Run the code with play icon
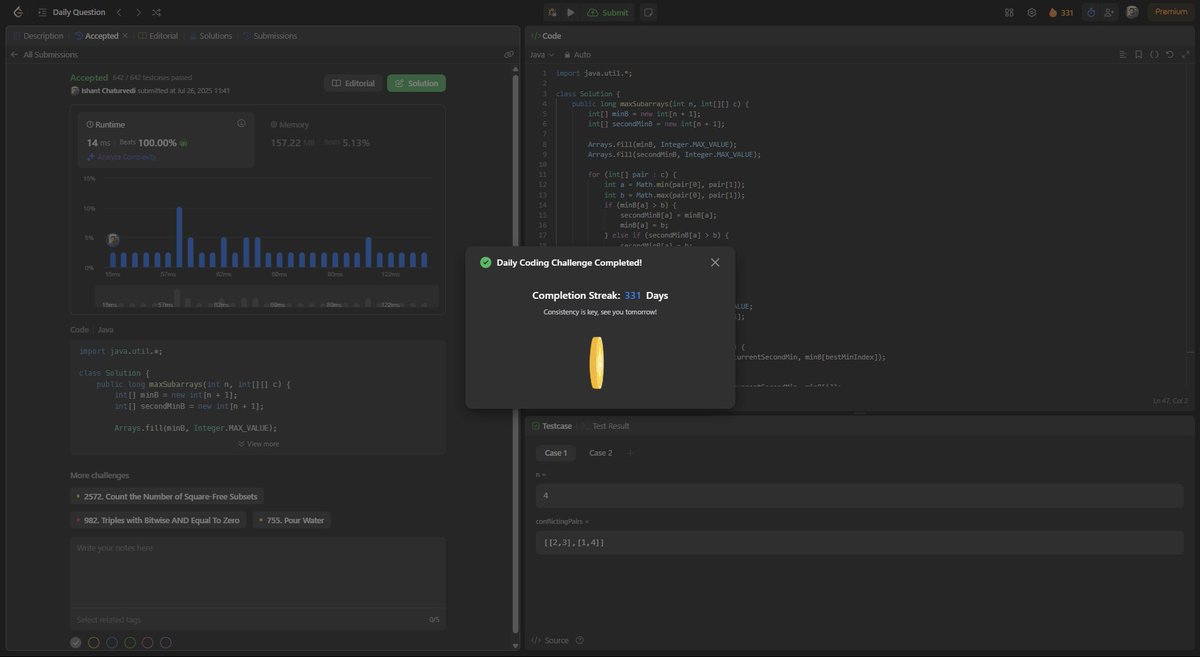 point(571,12)
